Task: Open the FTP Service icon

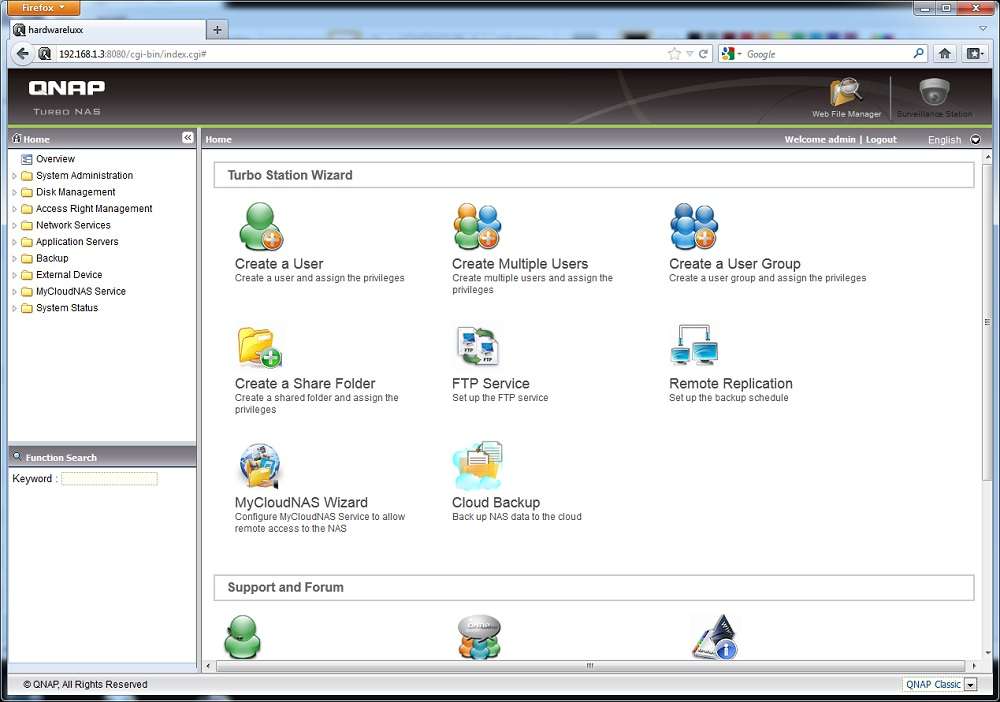Action: 478,346
